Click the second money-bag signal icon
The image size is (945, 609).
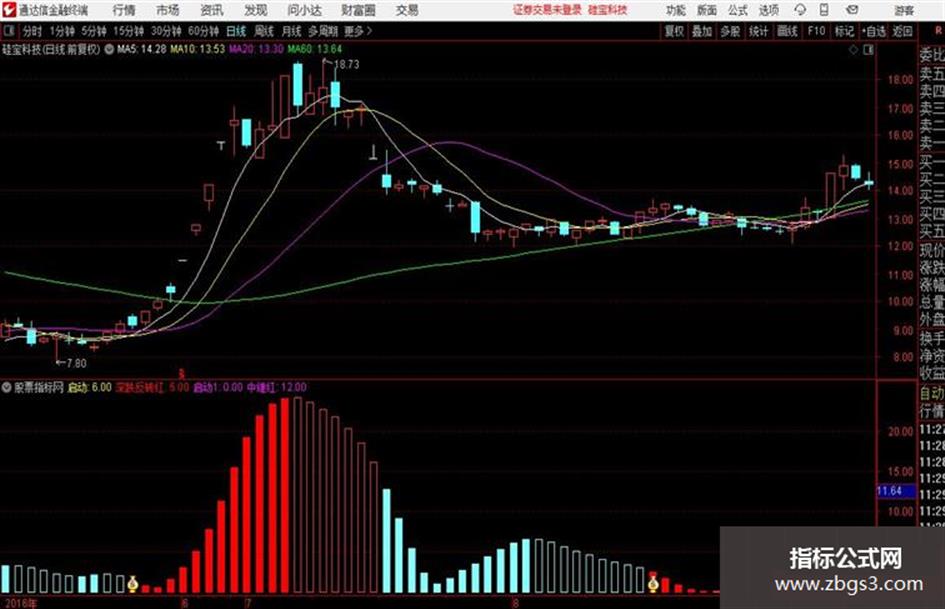coord(653,584)
